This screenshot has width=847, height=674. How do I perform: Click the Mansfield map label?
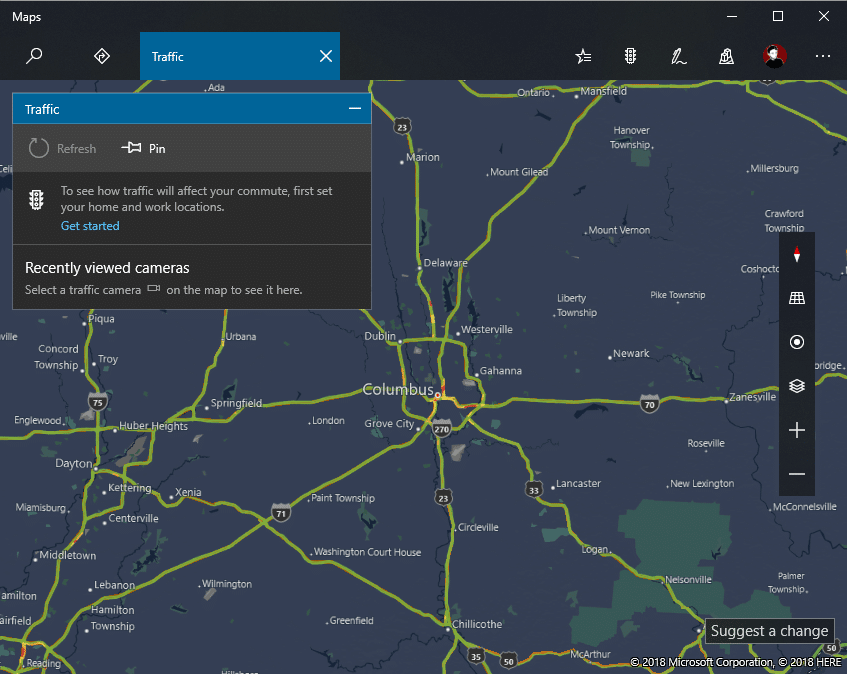point(603,91)
